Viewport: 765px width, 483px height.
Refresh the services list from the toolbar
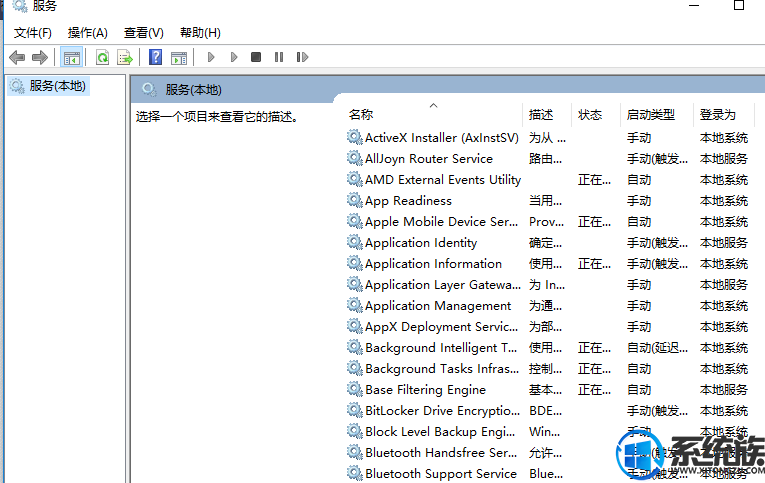[102, 58]
